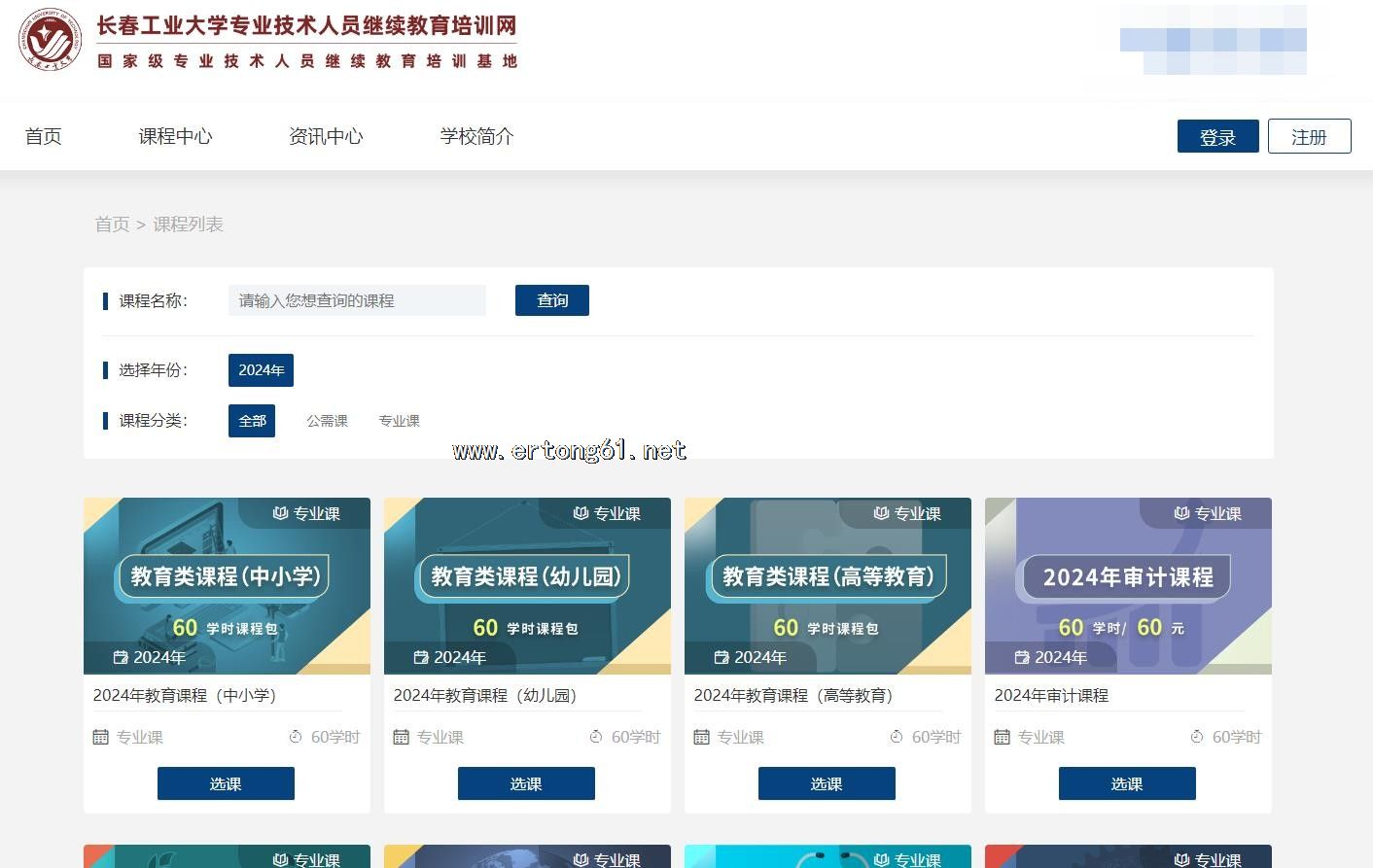Image resolution: width=1373 pixels, height=868 pixels.
Task: Click book icon on 审计课程 card badge
Action: (1181, 513)
